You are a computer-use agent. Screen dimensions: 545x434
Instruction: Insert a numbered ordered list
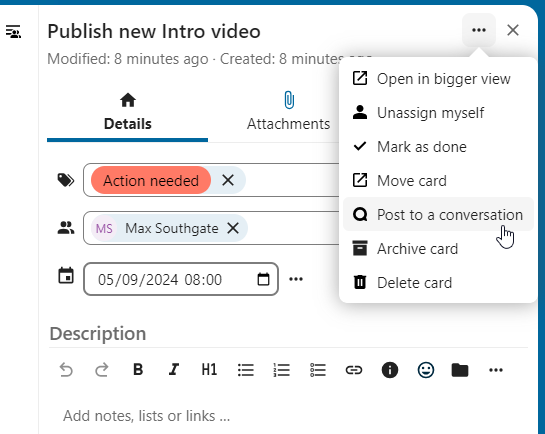pos(282,370)
